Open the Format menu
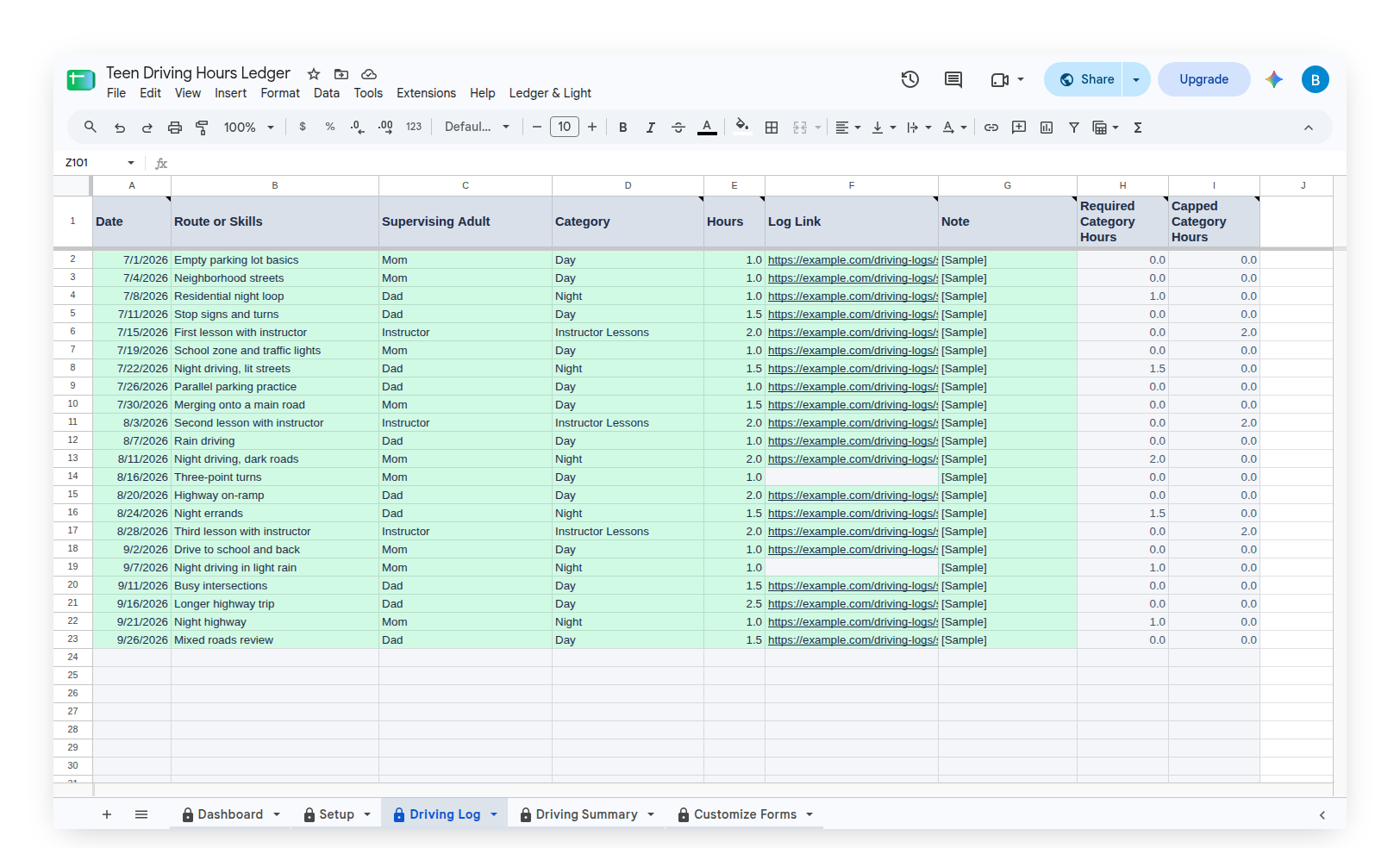This screenshot has height=848, width=1400. pyautogui.click(x=280, y=93)
